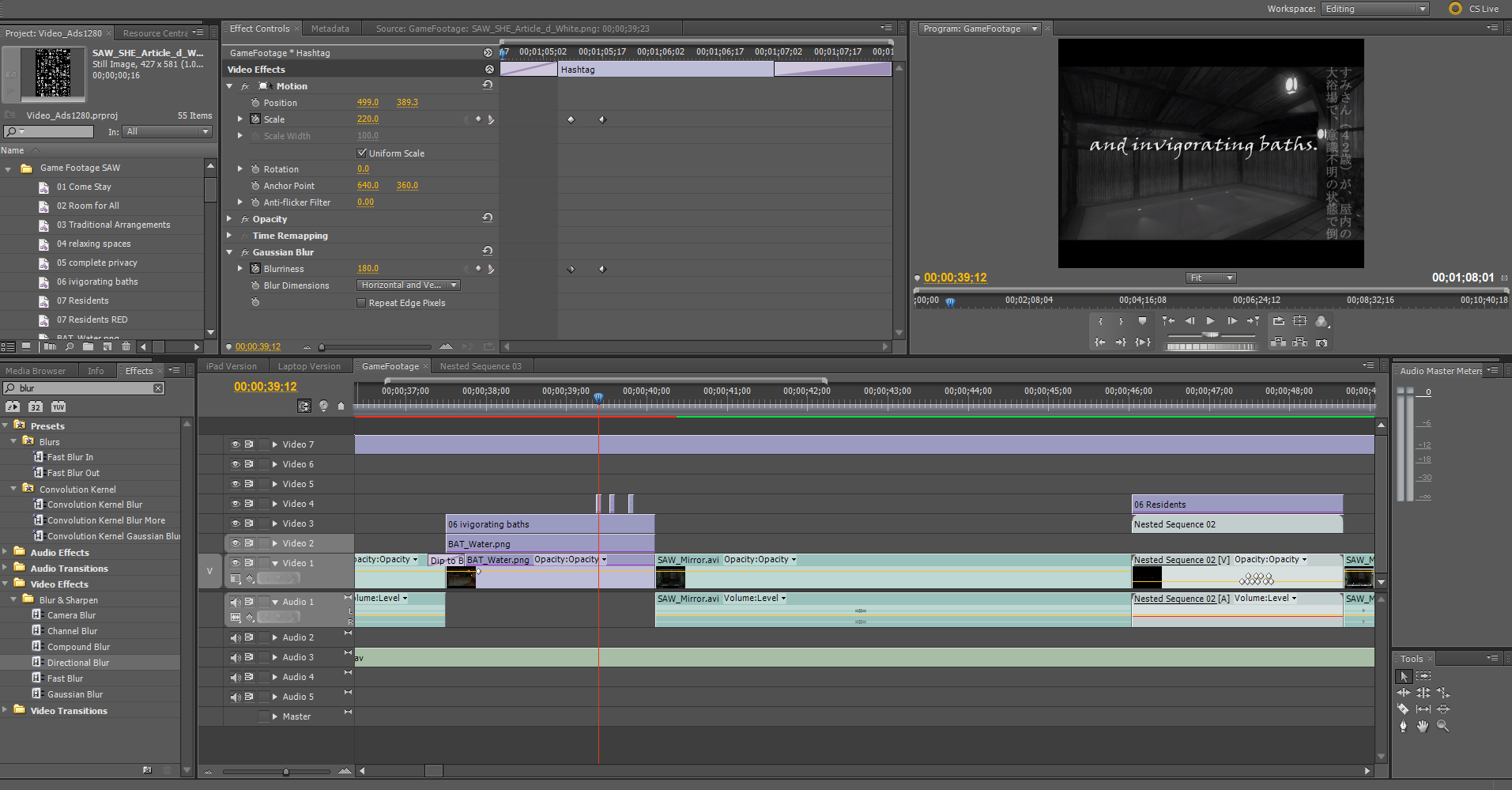Select the Selection arrow tool
Viewport: 1512px width, 790px height.
coord(1403,676)
